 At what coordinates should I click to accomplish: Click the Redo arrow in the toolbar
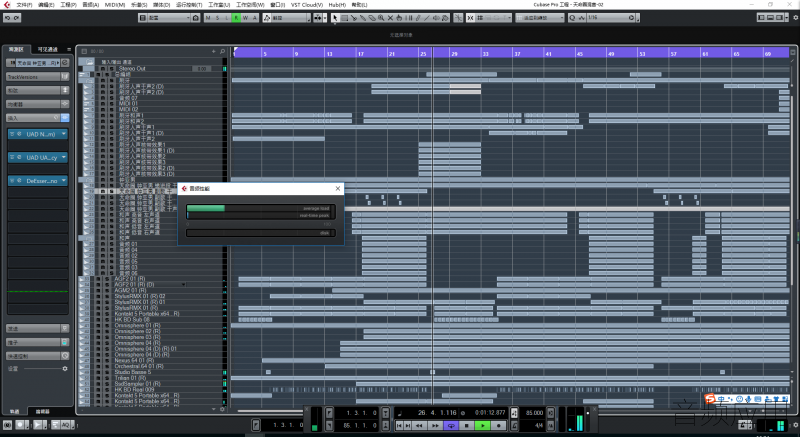[16, 17]
